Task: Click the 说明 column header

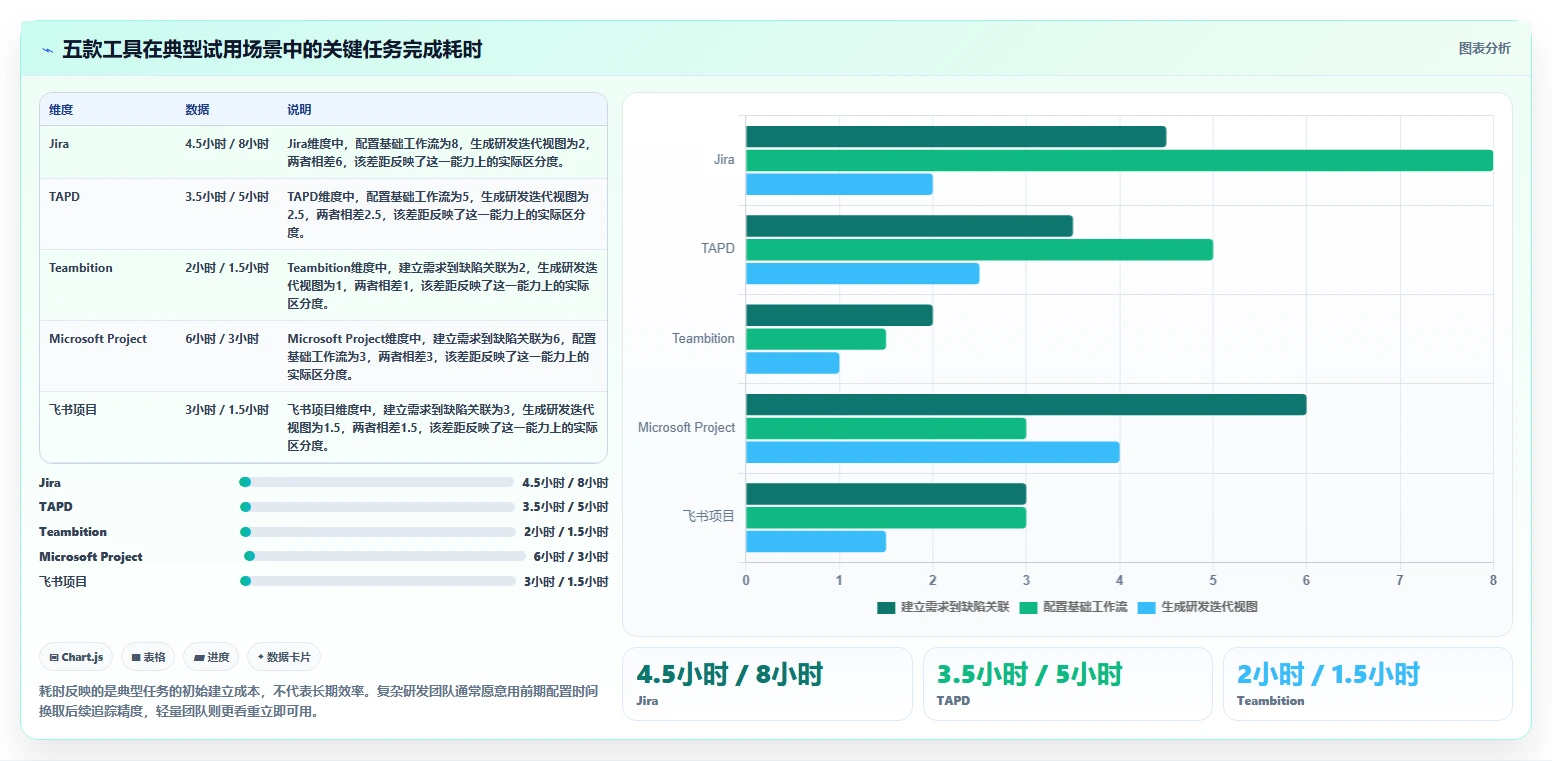Action: tap(299, 110)
